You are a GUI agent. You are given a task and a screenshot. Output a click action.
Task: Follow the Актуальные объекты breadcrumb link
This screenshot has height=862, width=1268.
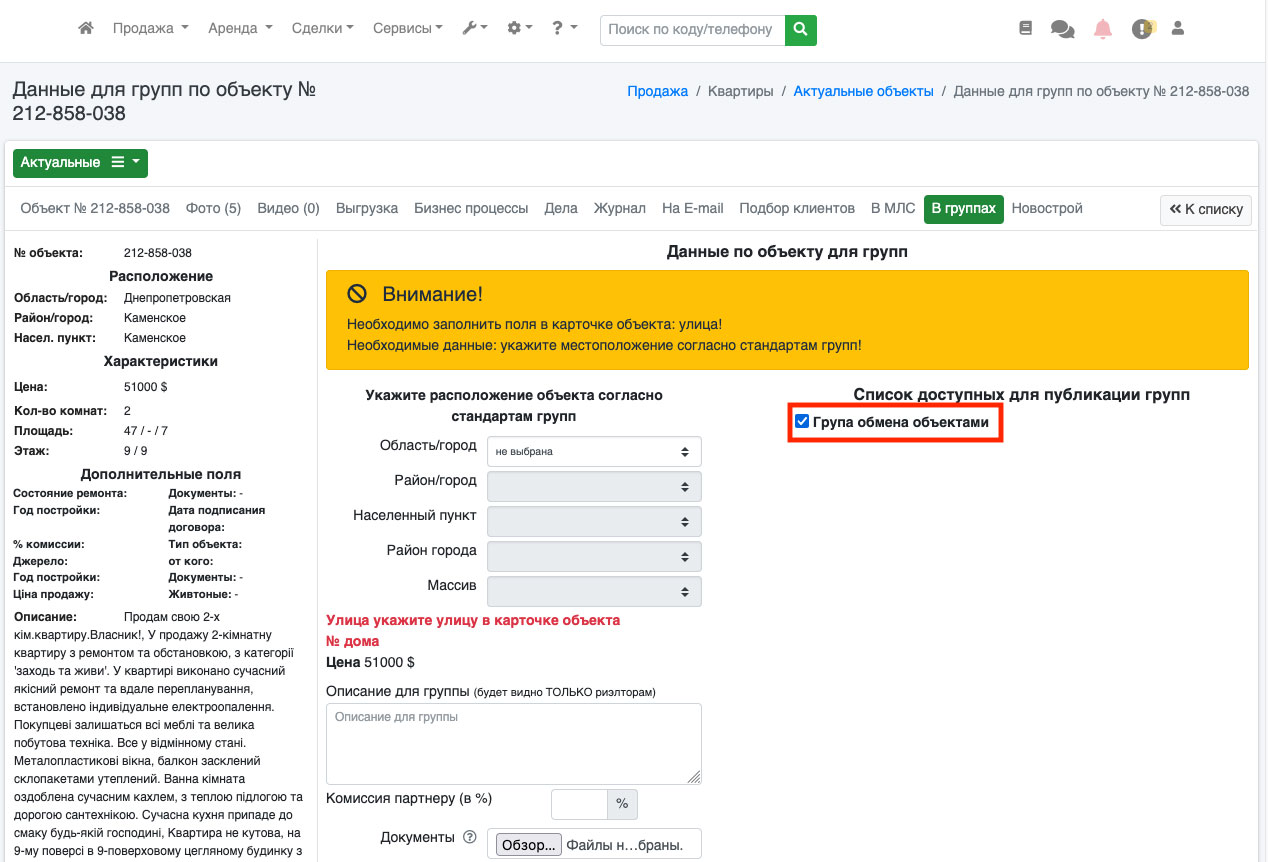[863, 91]
